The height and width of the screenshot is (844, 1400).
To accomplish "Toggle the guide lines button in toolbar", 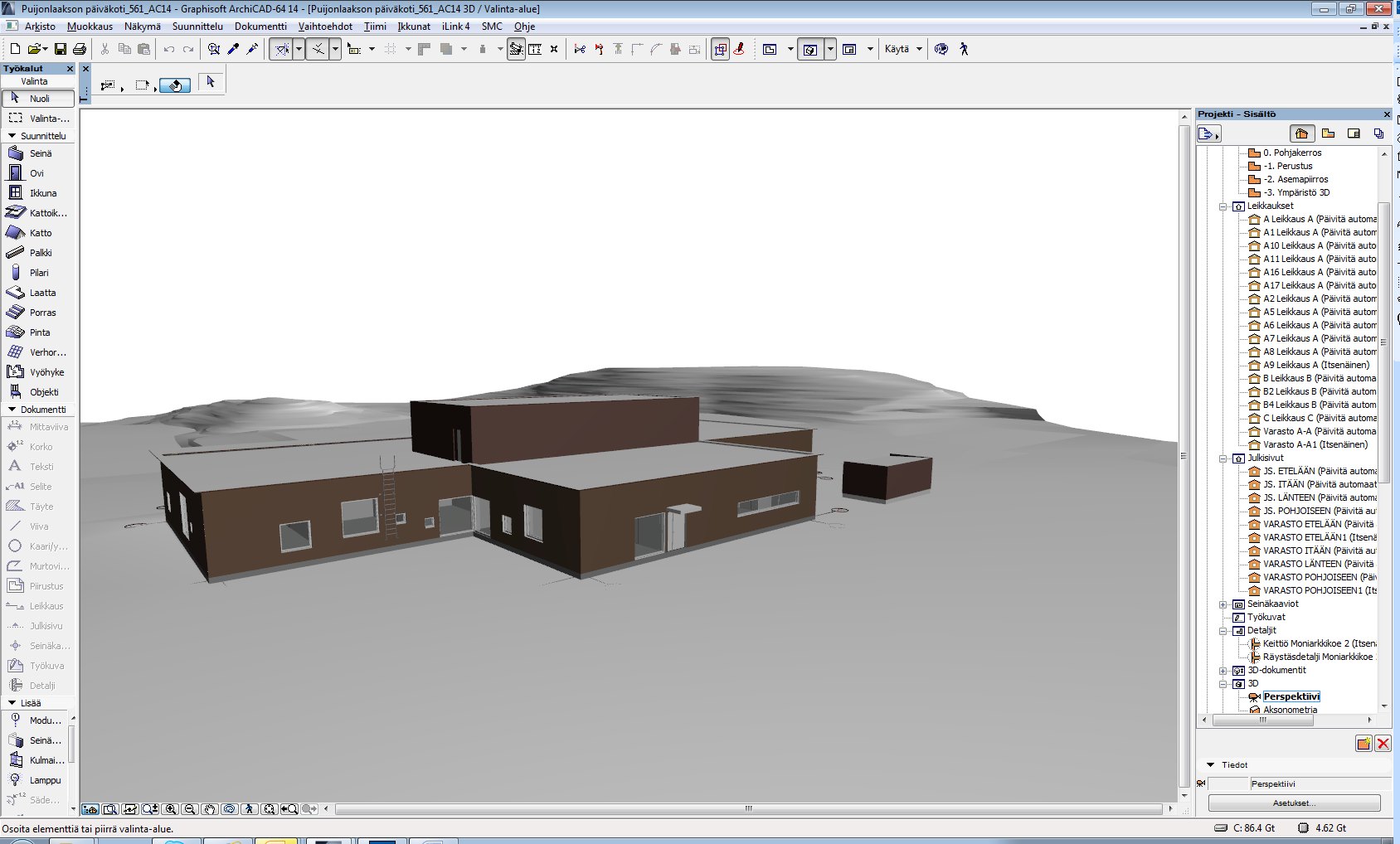I will point(282,49).
